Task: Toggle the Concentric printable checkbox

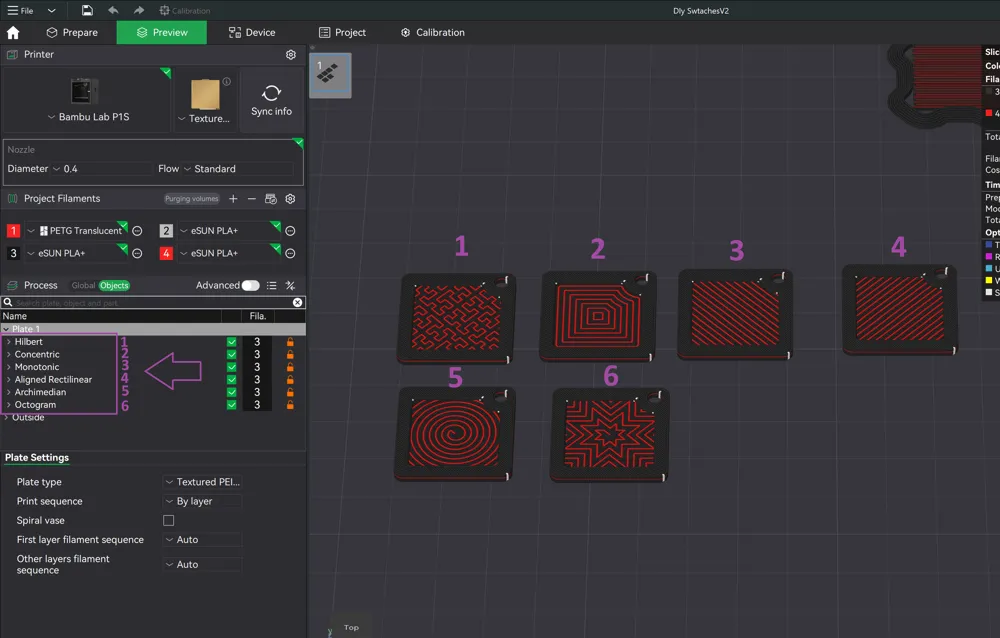Action: click(x=232, y=355)
